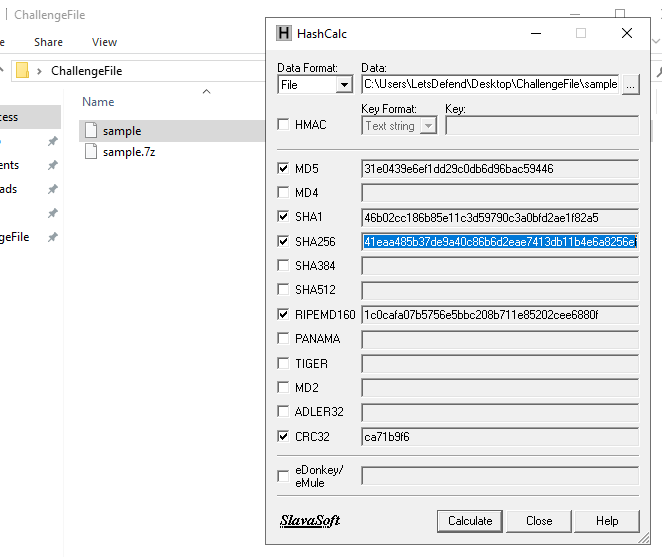Viewport: 662px width, 557px height.
Task: Click the HashCalc title bar app icon
Action: coord(284,33)
